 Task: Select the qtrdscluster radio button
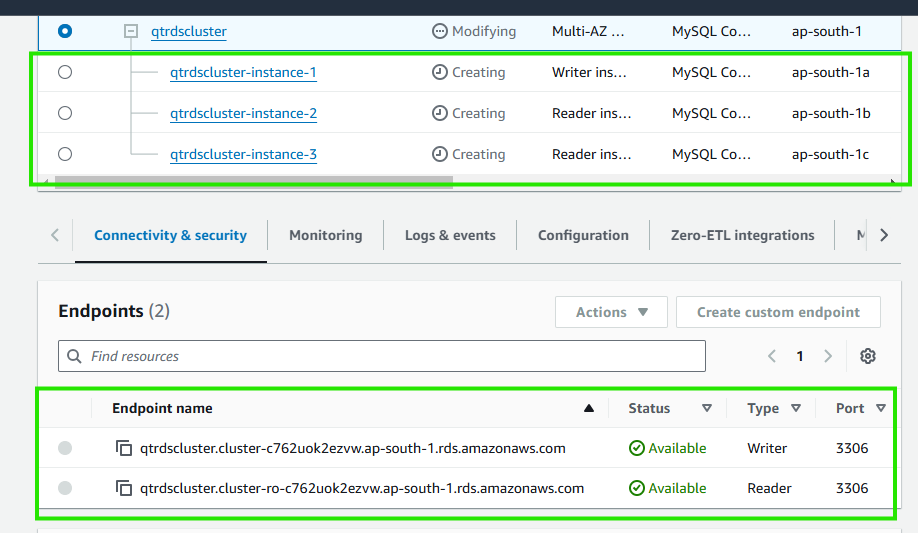[65, 31]
